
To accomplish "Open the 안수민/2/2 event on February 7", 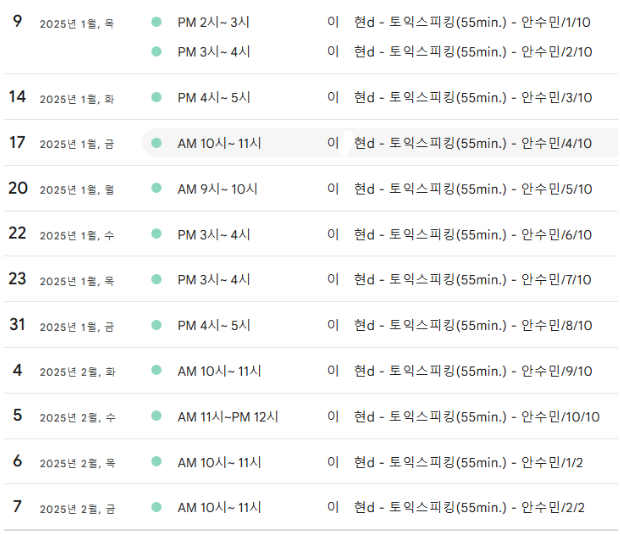I will tap(468, 507).
